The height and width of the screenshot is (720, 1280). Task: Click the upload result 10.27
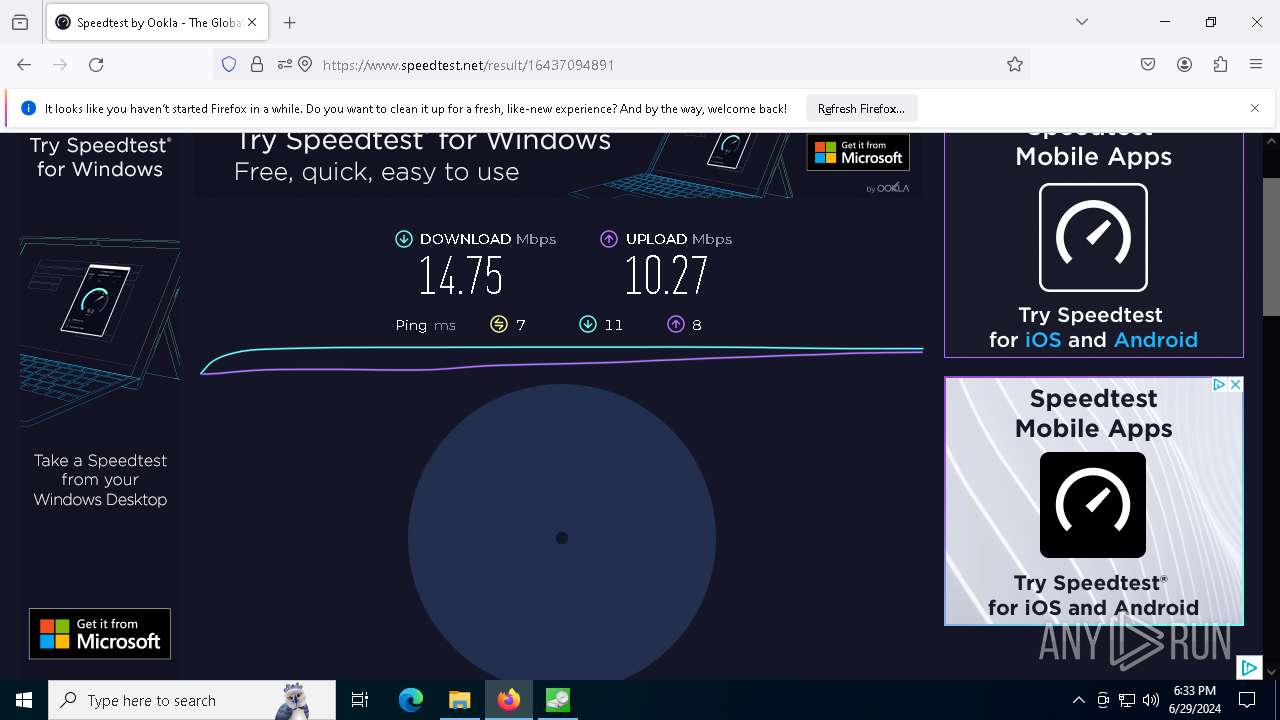(x=666, y=276)
